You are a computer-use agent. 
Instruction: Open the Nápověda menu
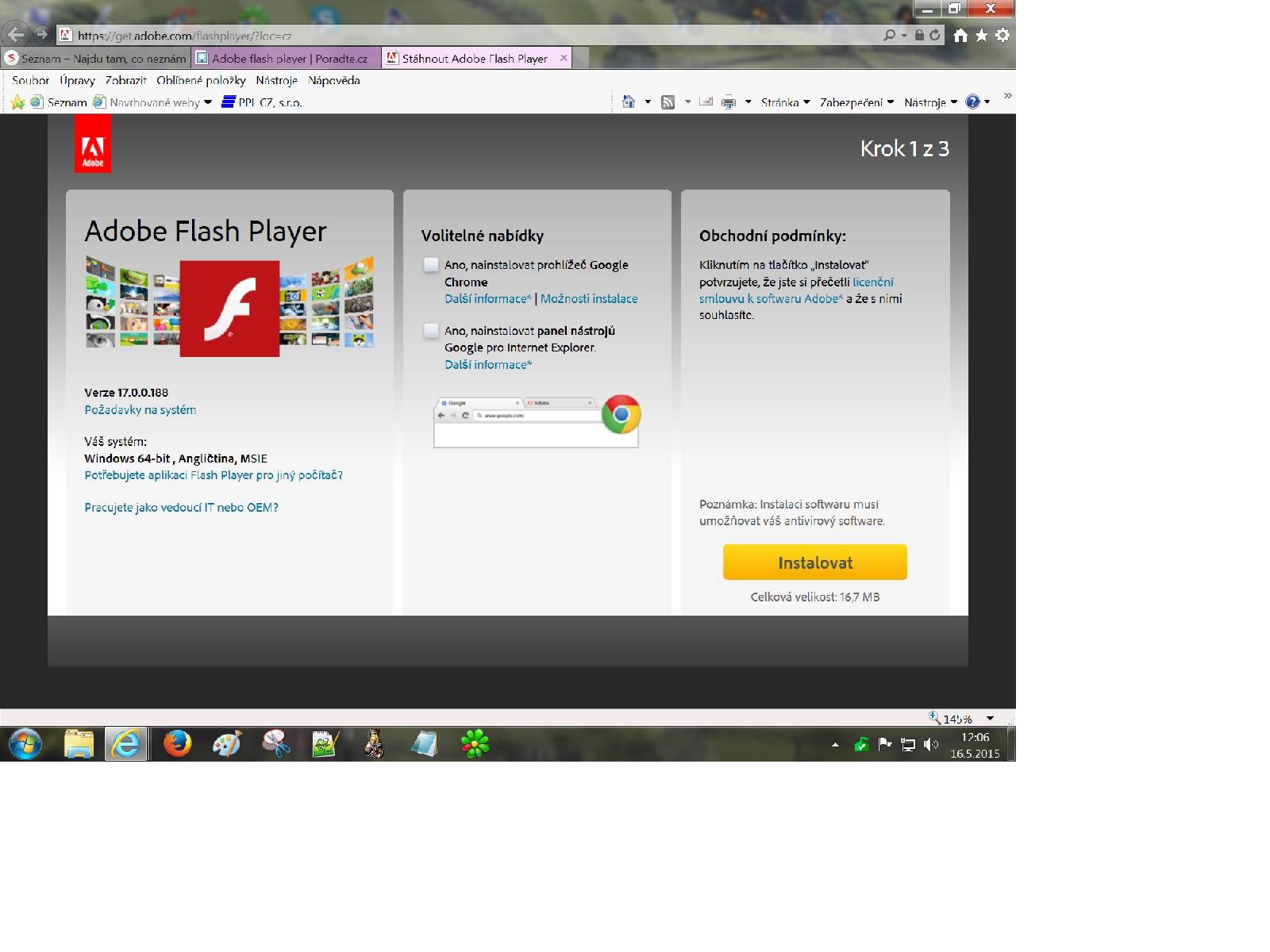(333, 80)
